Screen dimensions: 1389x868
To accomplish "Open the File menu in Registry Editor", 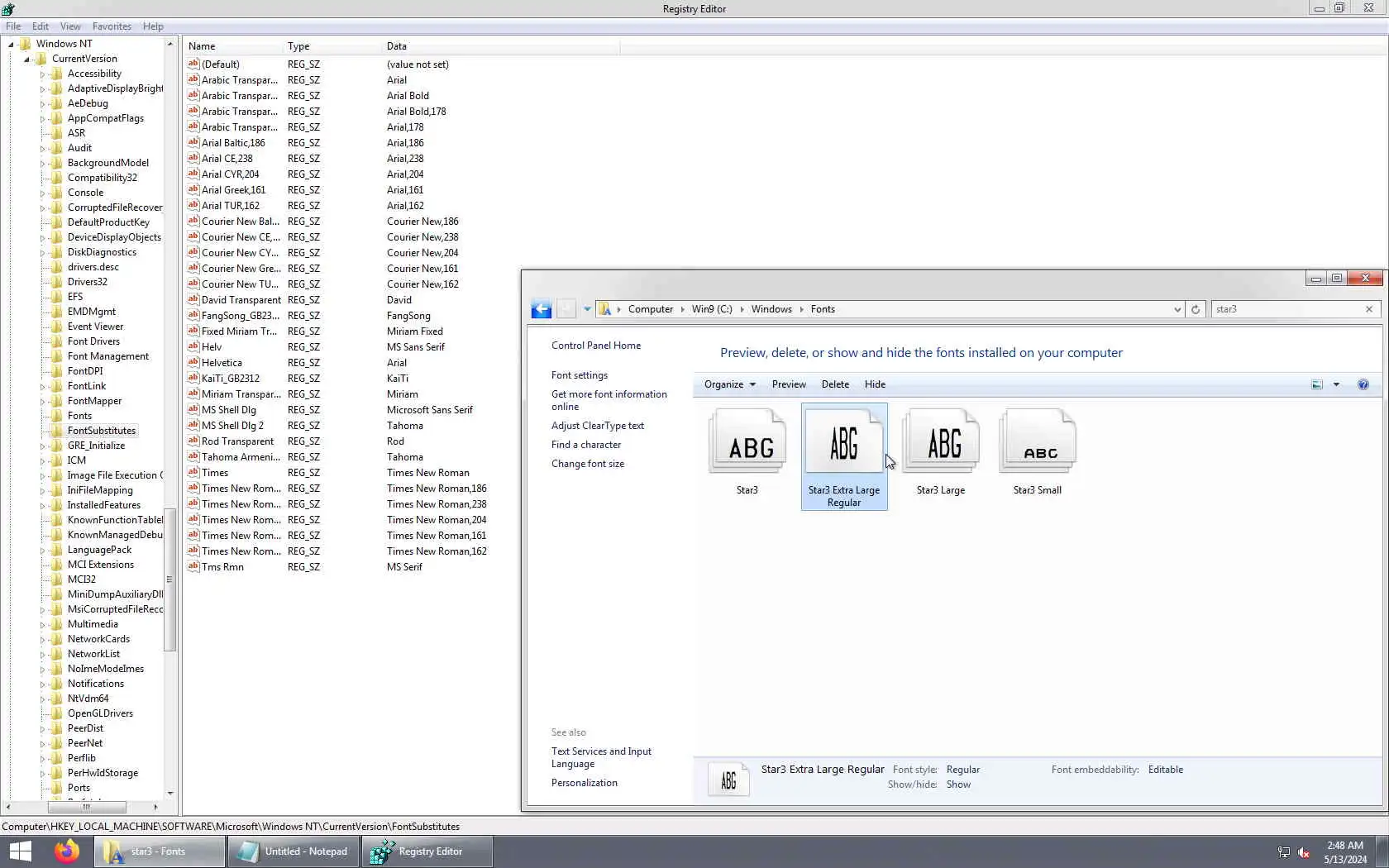I will pos(13,26).
